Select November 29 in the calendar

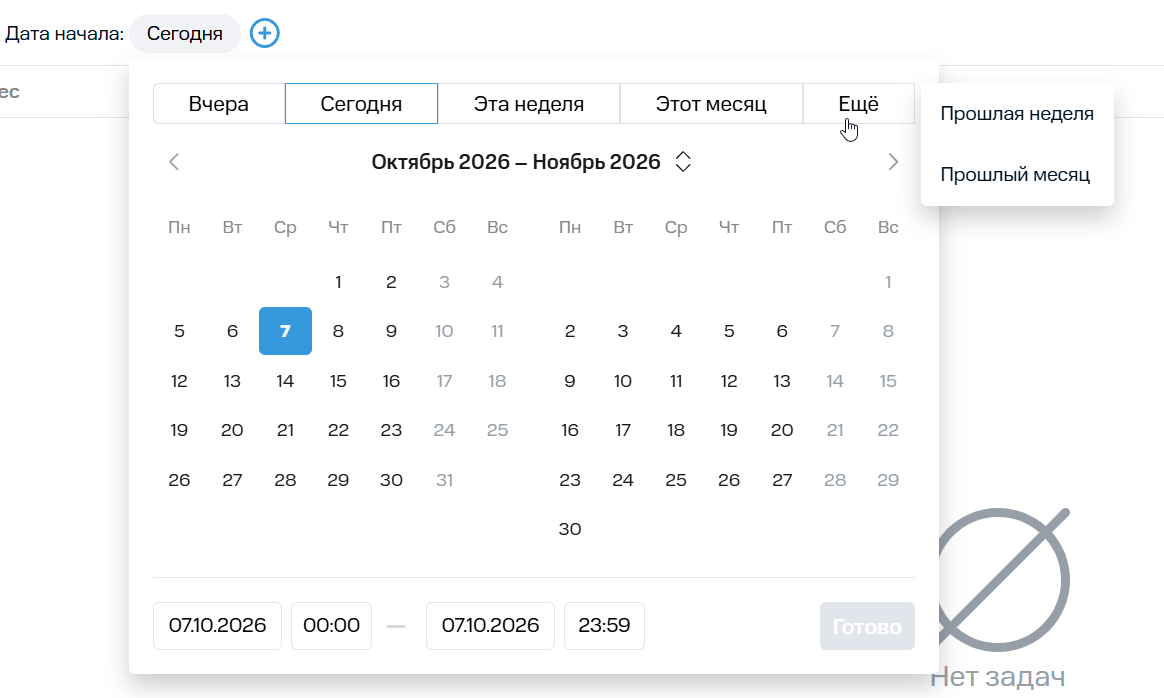(x=888, y=480)
